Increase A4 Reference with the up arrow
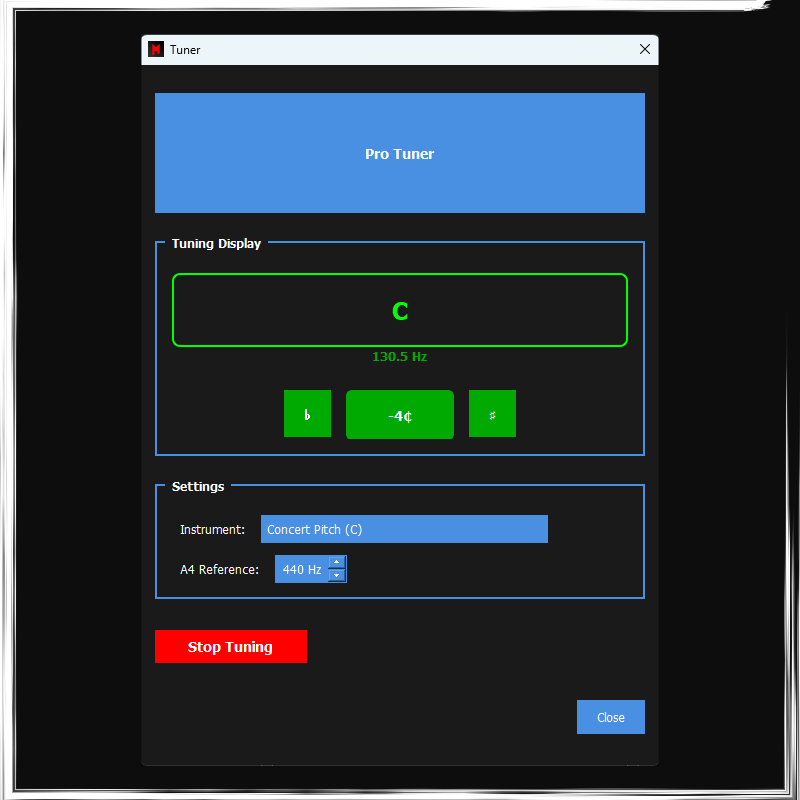 (337, 562)
